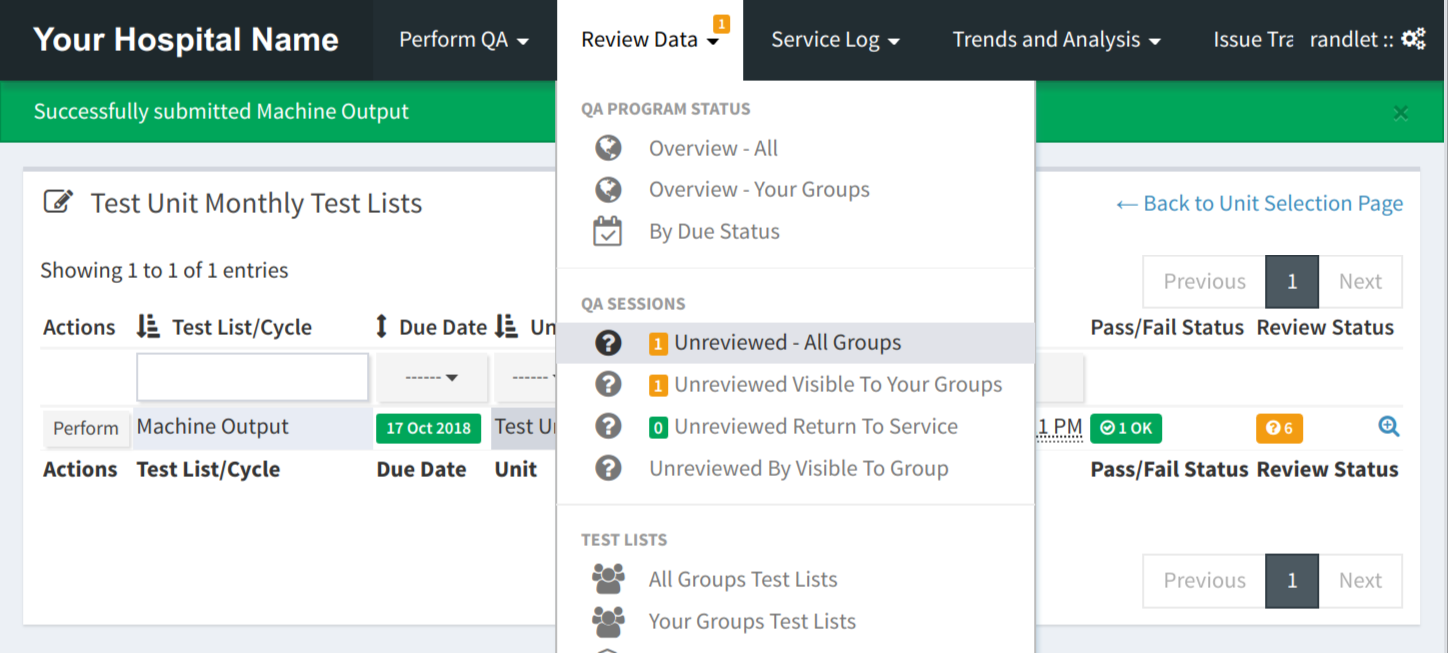Click the bottom Next pagination button
This screenshot has height=653, width=1448.
(x=1360, y=581)
